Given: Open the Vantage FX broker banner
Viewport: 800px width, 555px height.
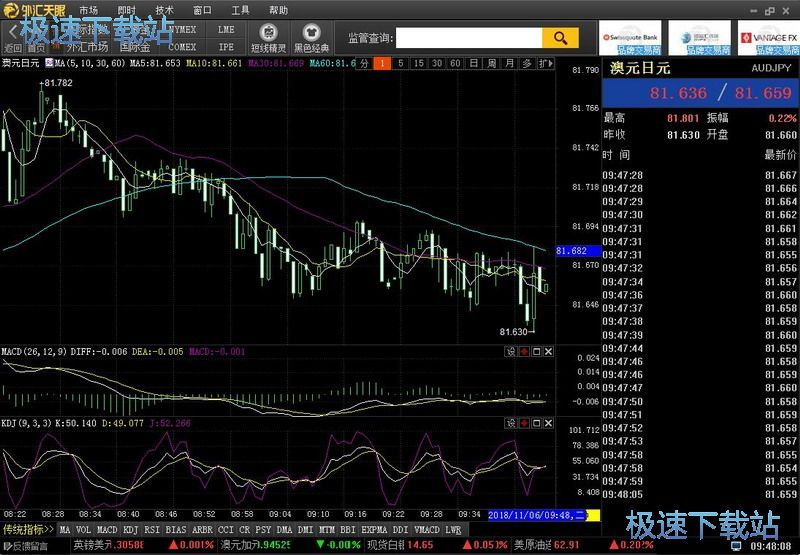Looking at the screenshot, I should coord(768,38).
